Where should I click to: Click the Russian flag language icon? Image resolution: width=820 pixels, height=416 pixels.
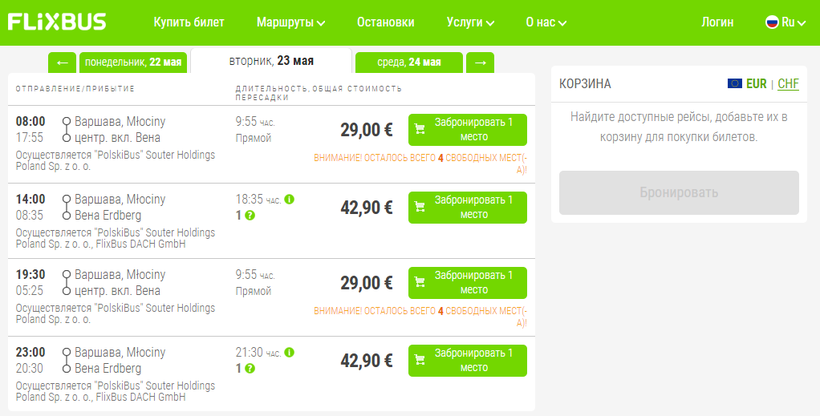[772, 22]
